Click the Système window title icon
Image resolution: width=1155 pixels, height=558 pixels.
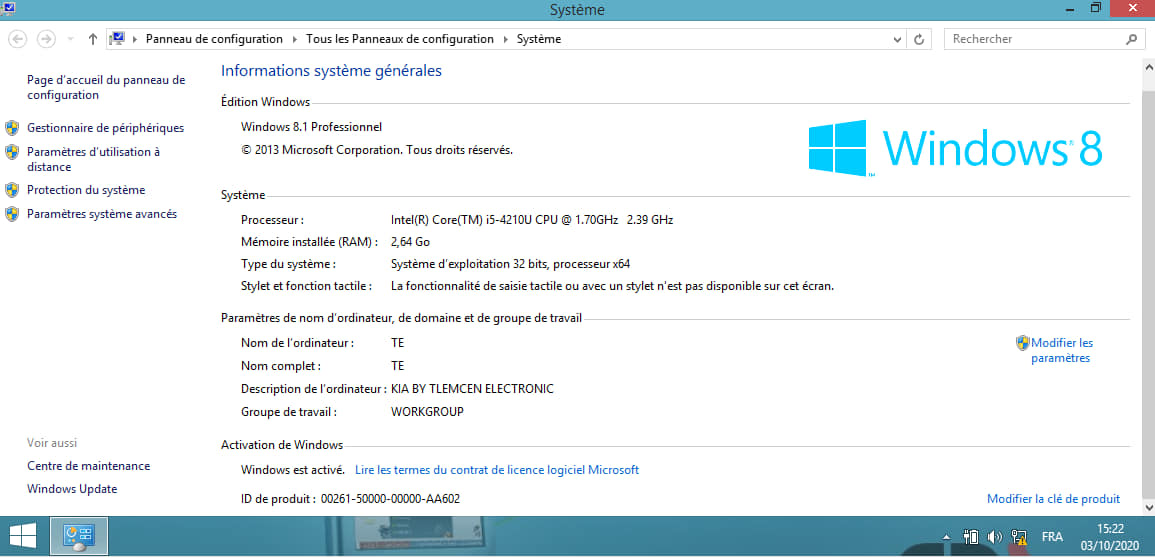(x=9, y=9)
